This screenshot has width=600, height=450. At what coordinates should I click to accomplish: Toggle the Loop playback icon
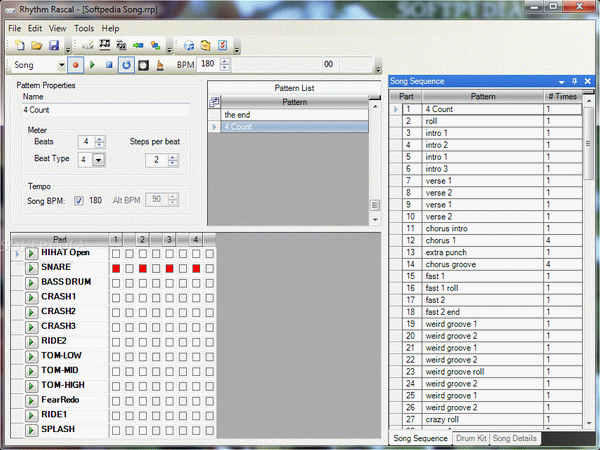[126, 65]
